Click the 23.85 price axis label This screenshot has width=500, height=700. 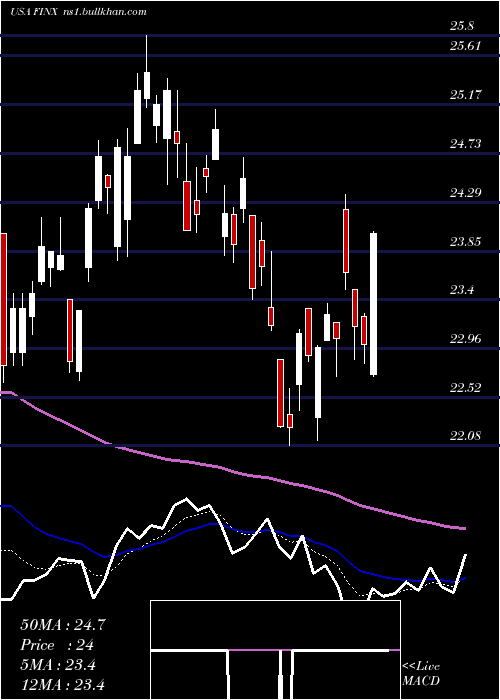pos(466,242)
